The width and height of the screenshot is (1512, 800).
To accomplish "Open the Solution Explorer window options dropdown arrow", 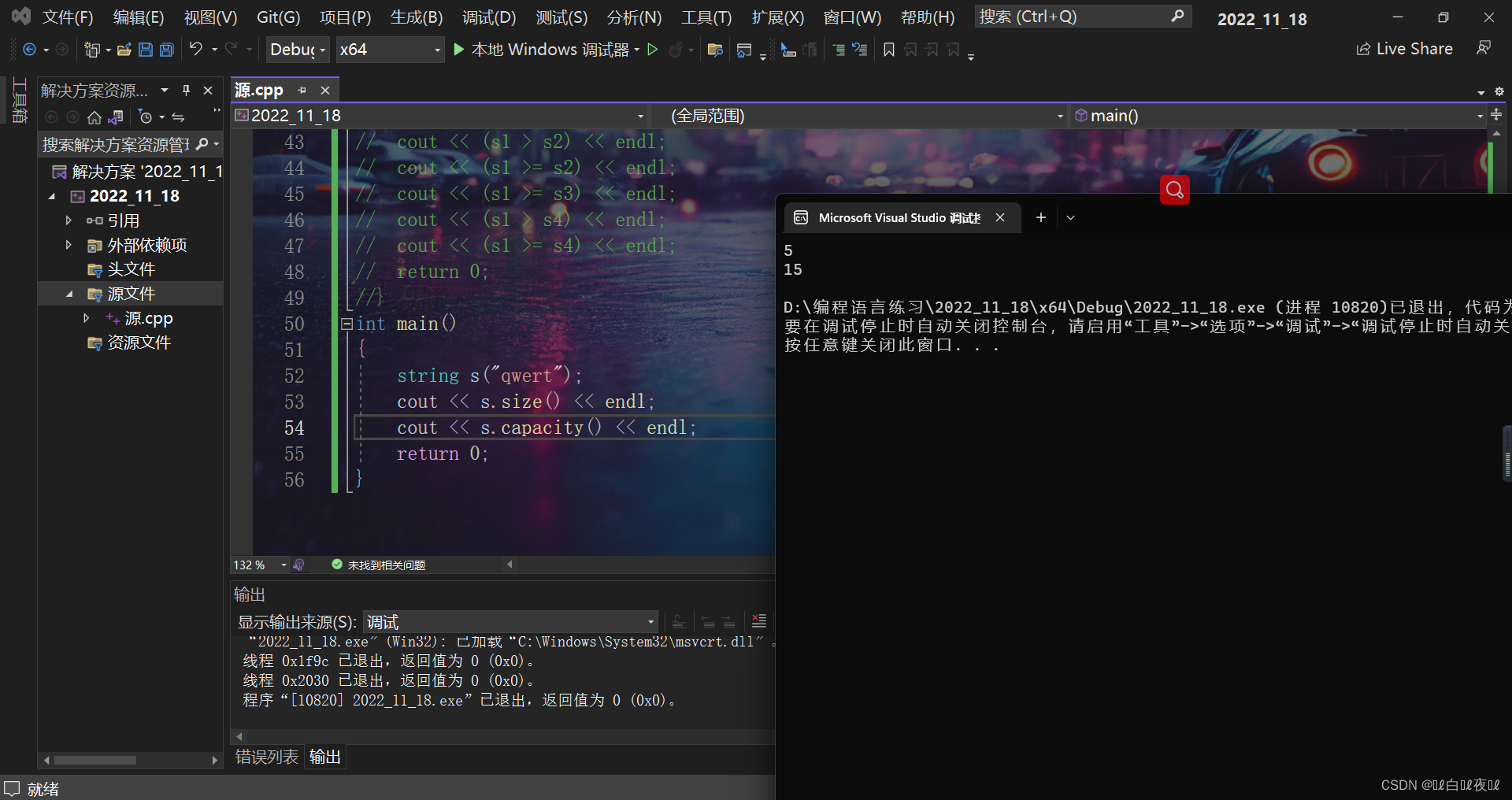I will coord(164,91).
